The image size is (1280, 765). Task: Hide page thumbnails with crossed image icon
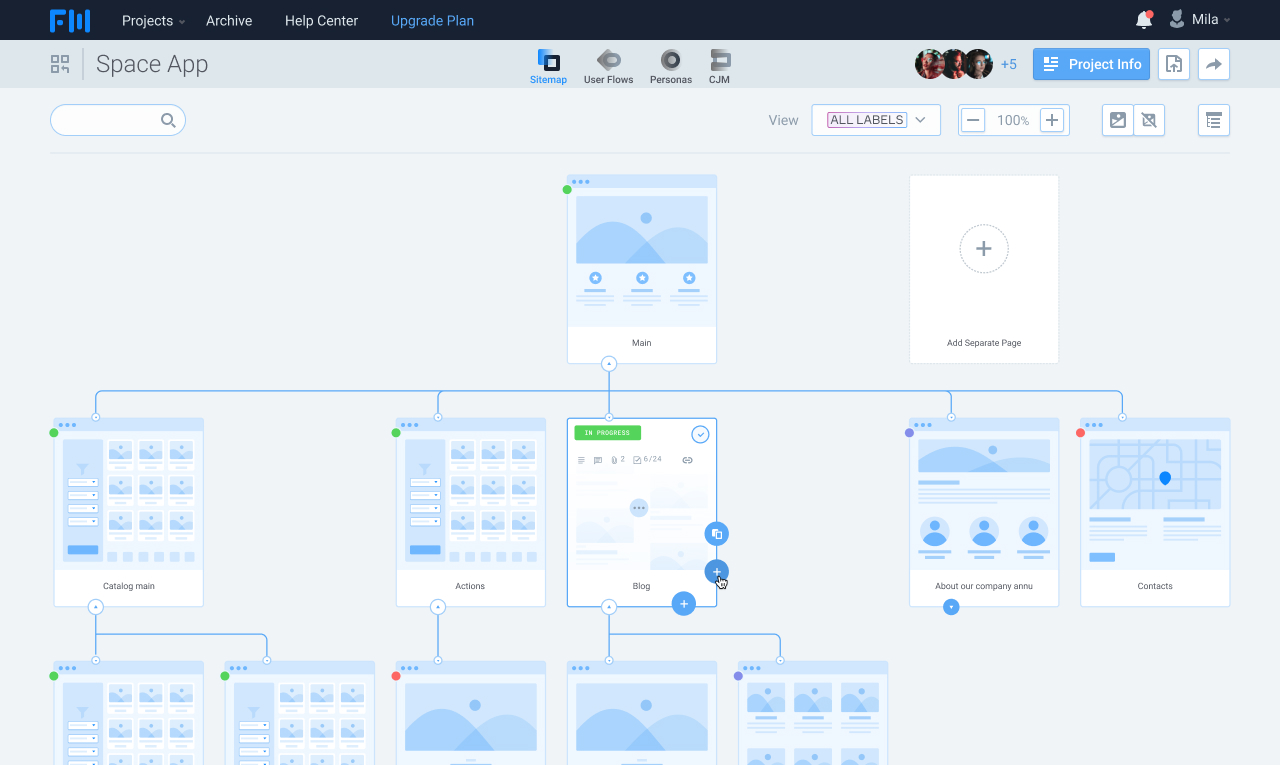[x=1149, y=120]
